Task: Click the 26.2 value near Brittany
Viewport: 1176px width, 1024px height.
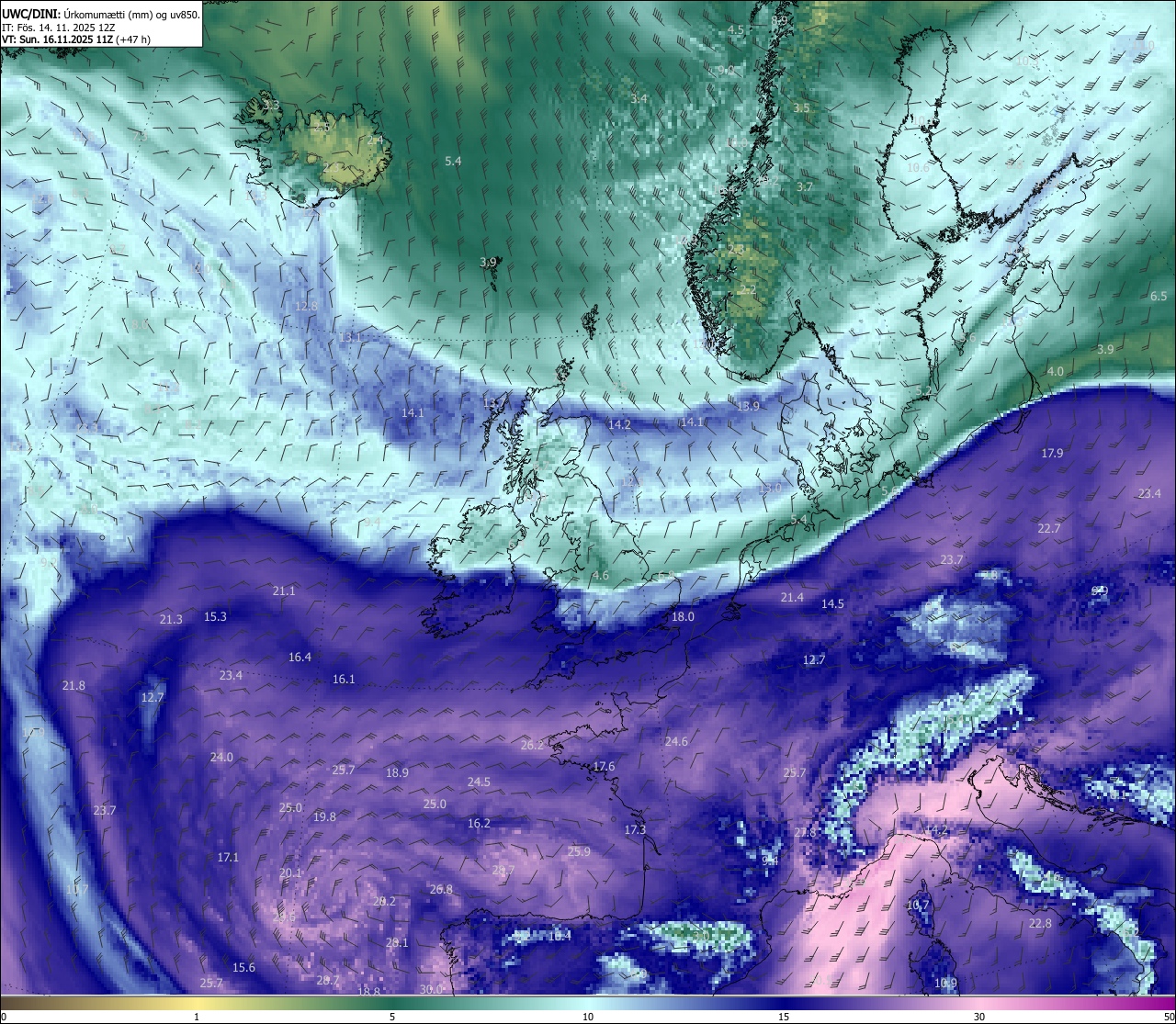Action: click(x=532, y=745)
